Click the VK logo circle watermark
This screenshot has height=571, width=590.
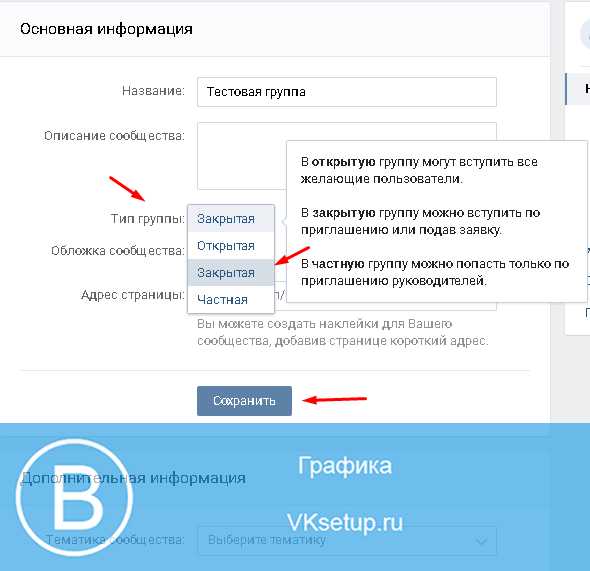point(74,497)
